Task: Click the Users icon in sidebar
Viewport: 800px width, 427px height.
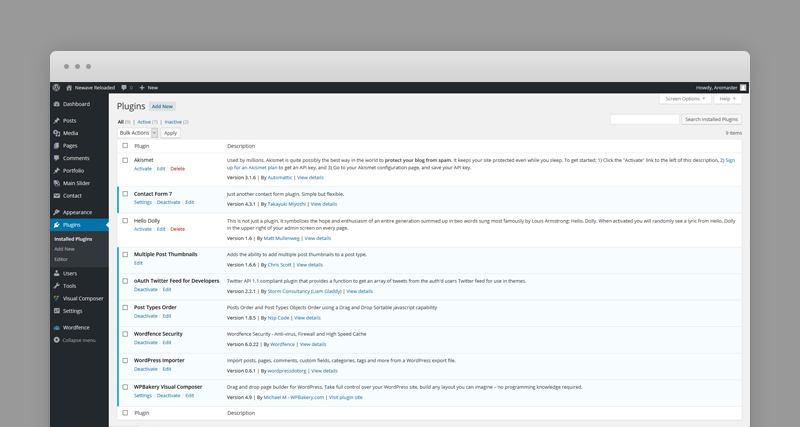Action: 57,273
